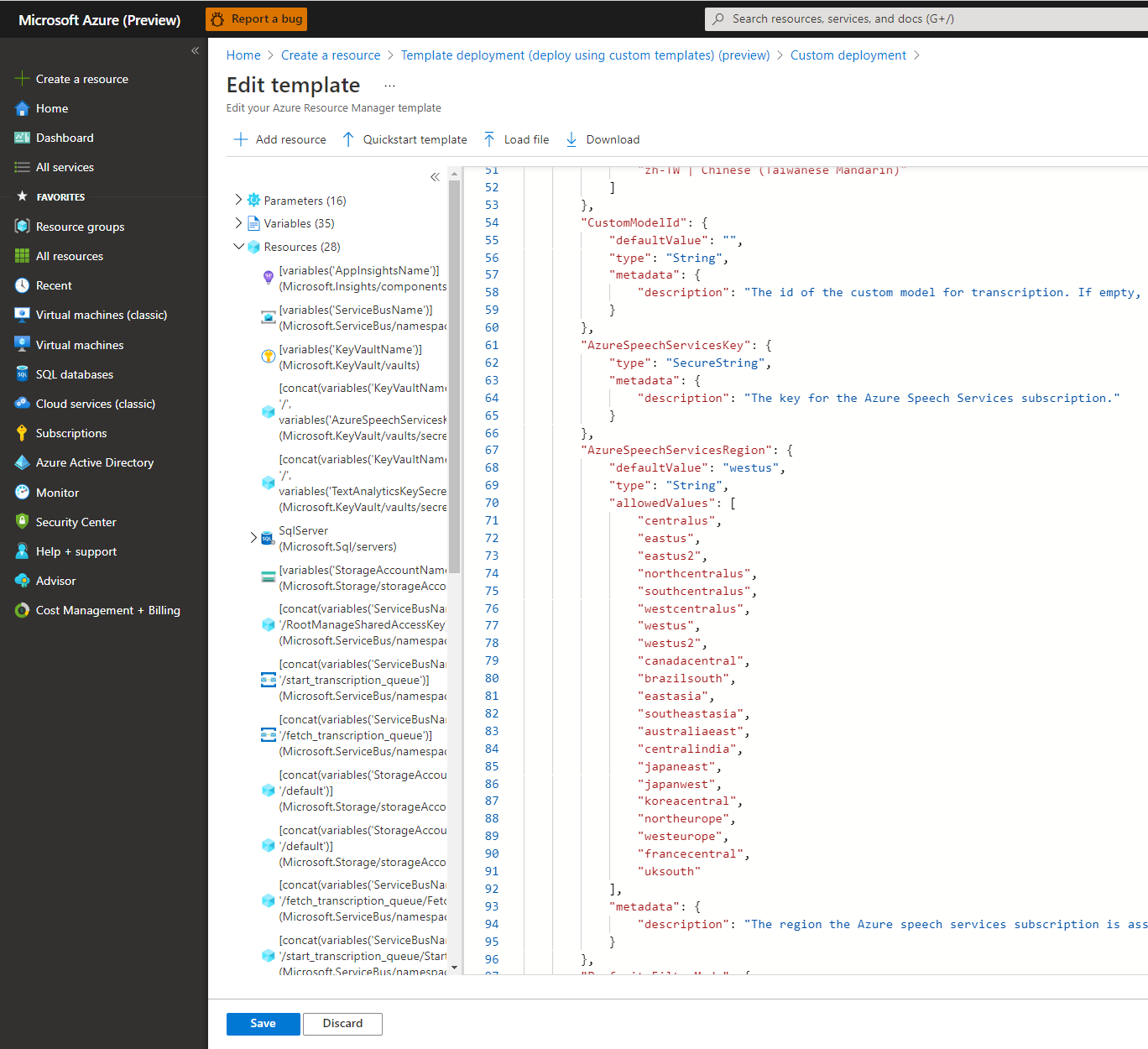Collapse the Resources (28) tree node
This screenshot has width=1148, height=1049.
(x=238, y=246)
